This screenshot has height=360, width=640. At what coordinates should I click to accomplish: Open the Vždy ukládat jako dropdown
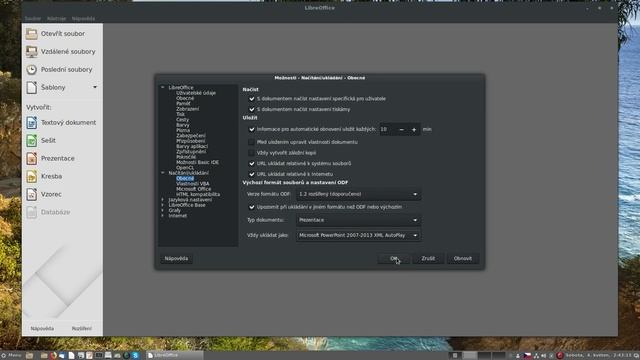[358, 236]
